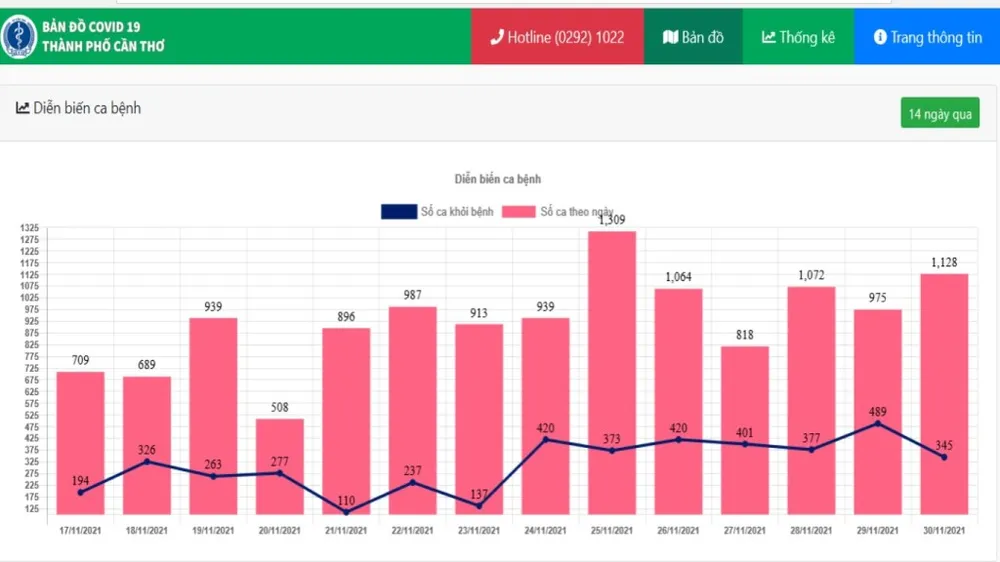
Task: Click the line chart icon beside Diễn biến ca bệnh
Action: pyautogui.click(x=23, y=108)
